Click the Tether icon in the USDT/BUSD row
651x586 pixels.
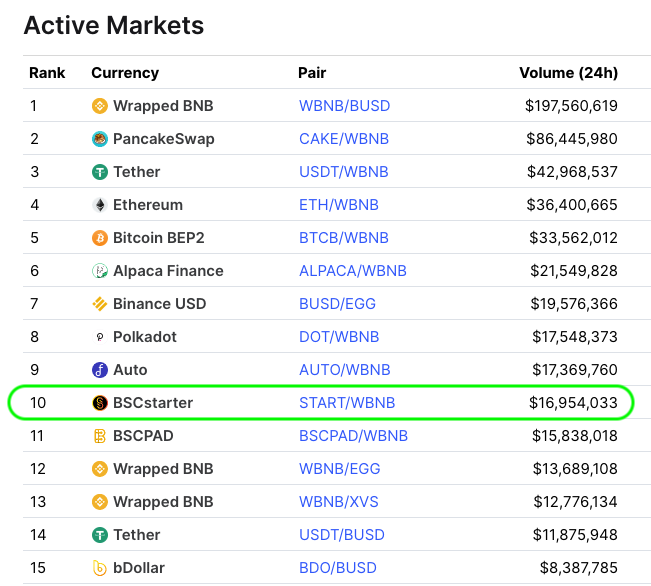pos(100,535)
